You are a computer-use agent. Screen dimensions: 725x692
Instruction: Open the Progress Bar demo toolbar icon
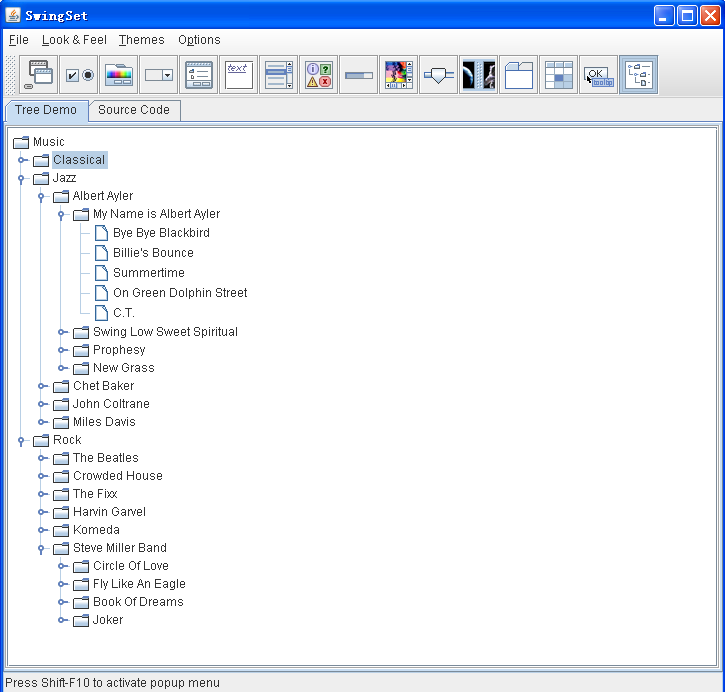(x=359, y=75)
